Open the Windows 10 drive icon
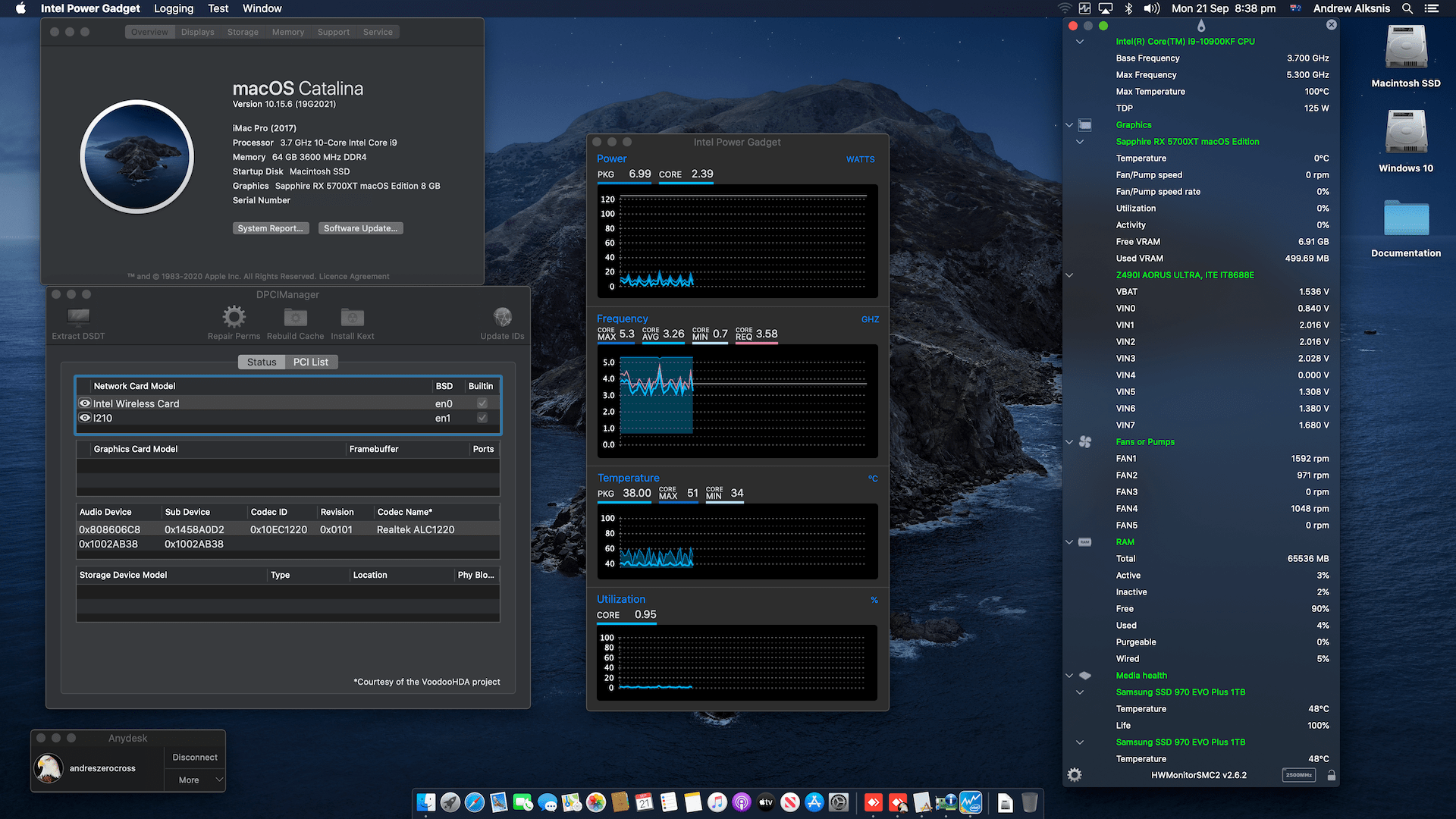Viewport: 1456px width, 819px height. pyautogui.click(x=1406, y=133)
